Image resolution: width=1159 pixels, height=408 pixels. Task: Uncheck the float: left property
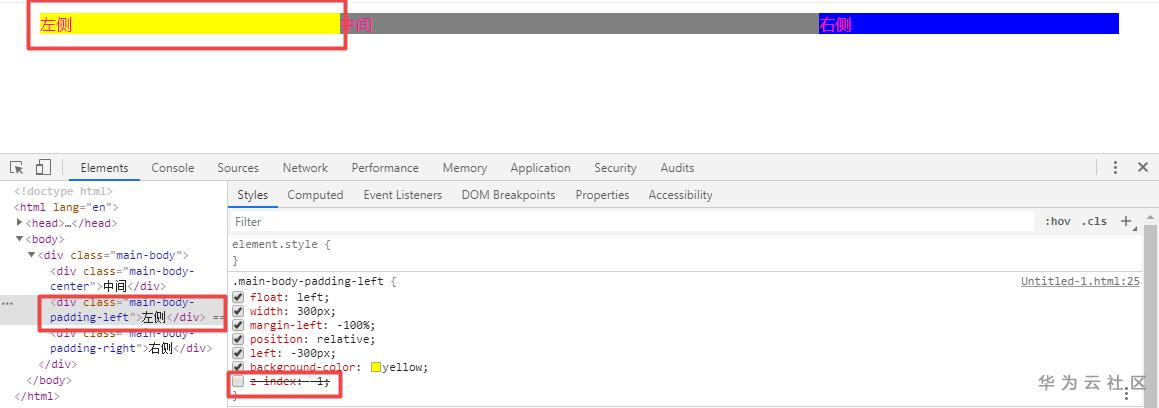tap(238, 297)
